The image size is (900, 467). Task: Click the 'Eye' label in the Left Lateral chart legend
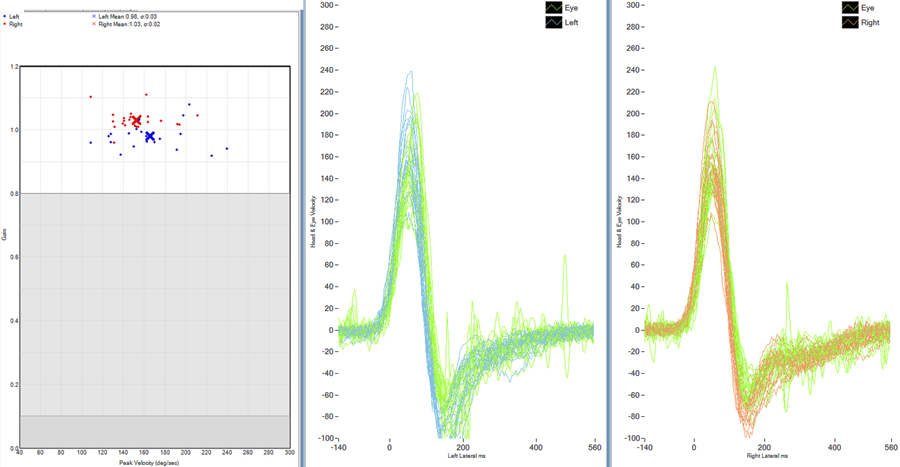[571, 8]
